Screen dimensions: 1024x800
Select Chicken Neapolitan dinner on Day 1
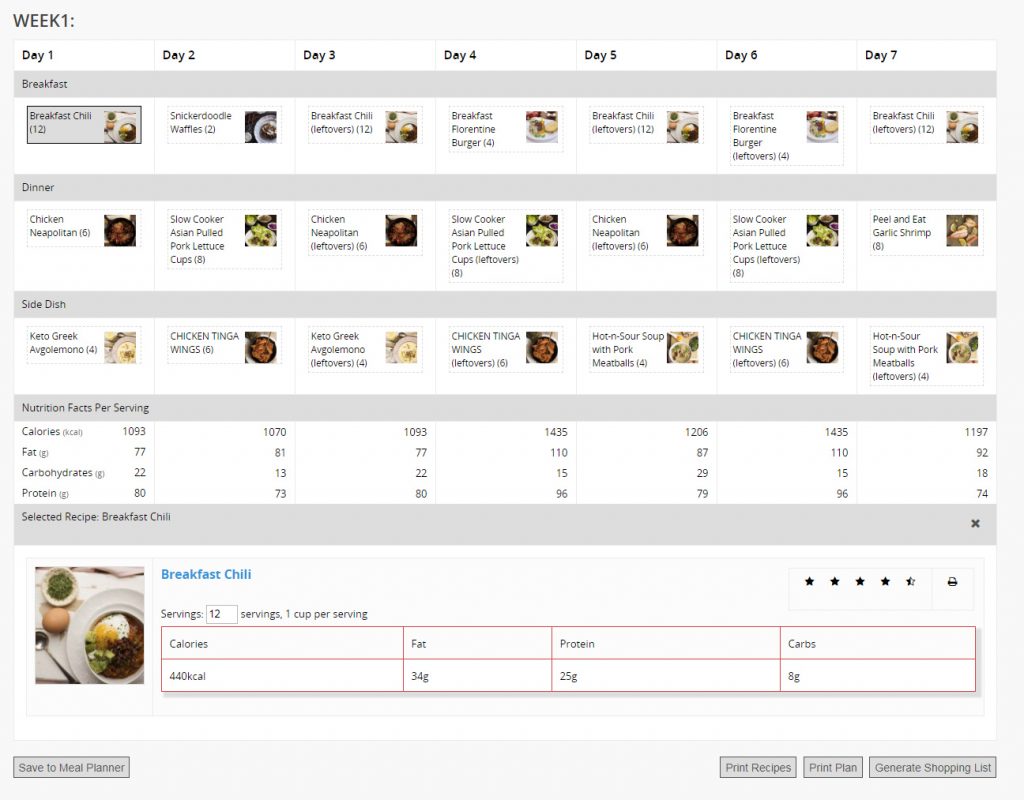[x=83, y=228]
